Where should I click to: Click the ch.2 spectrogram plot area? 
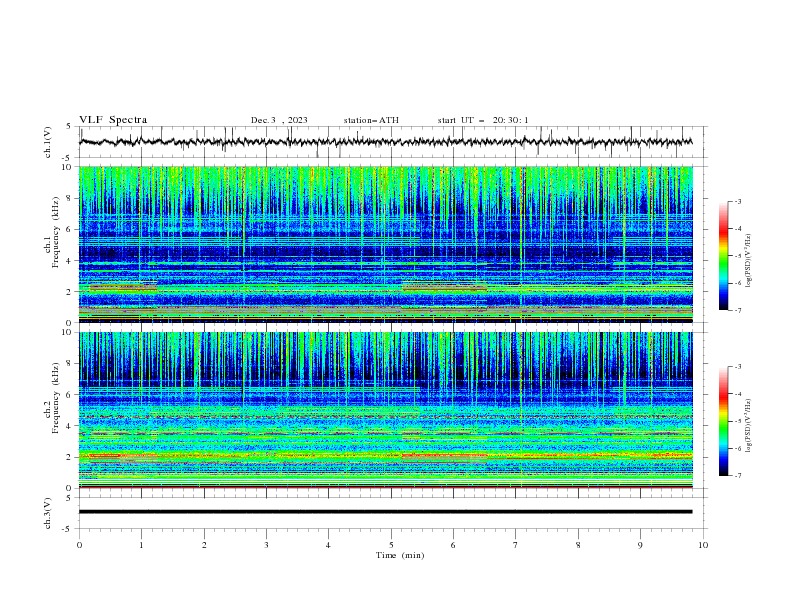pyautogui.click(x=386, y=410)
